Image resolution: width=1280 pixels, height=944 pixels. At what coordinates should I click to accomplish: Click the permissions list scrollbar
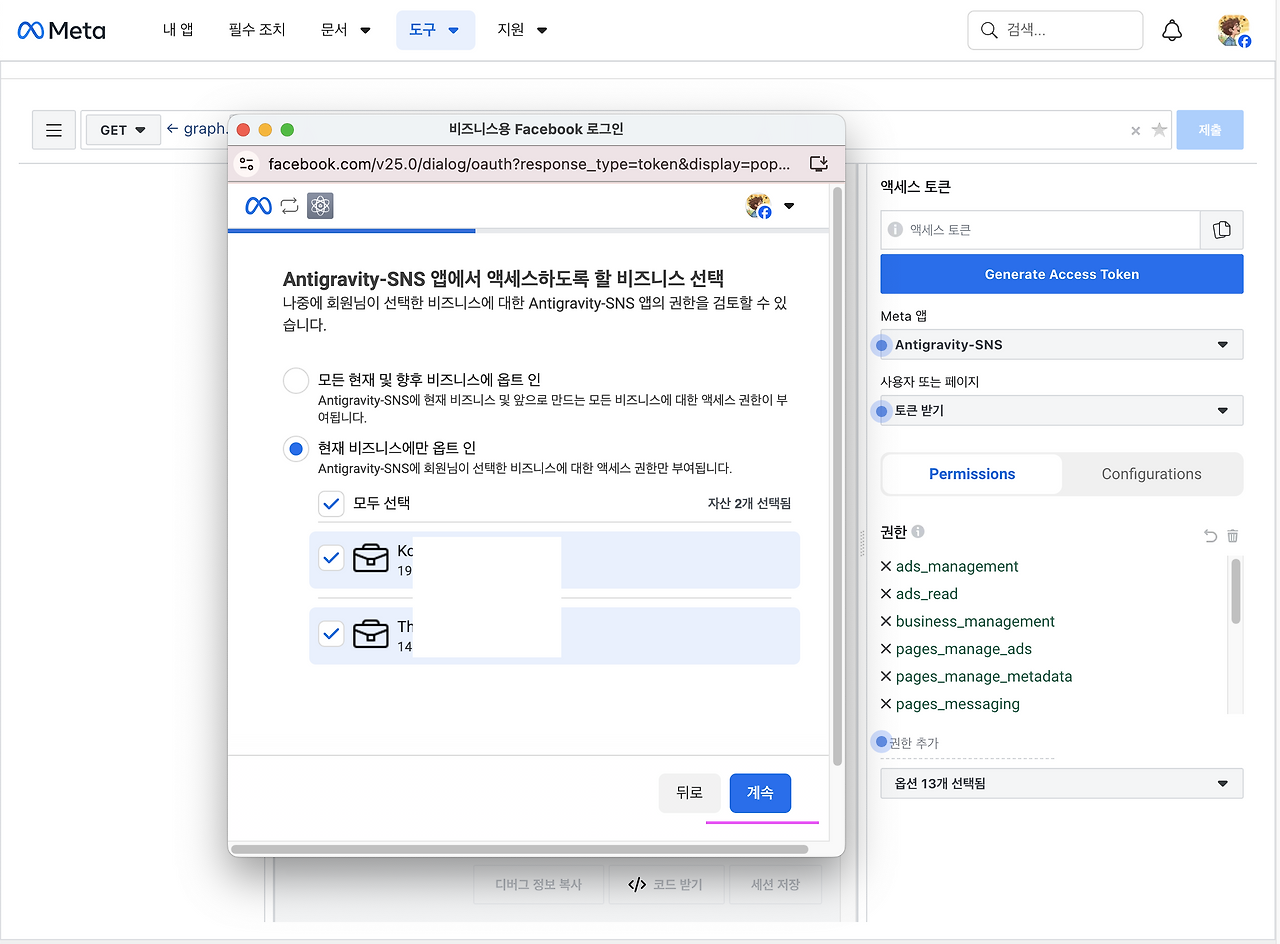(x=1235, y=592)
